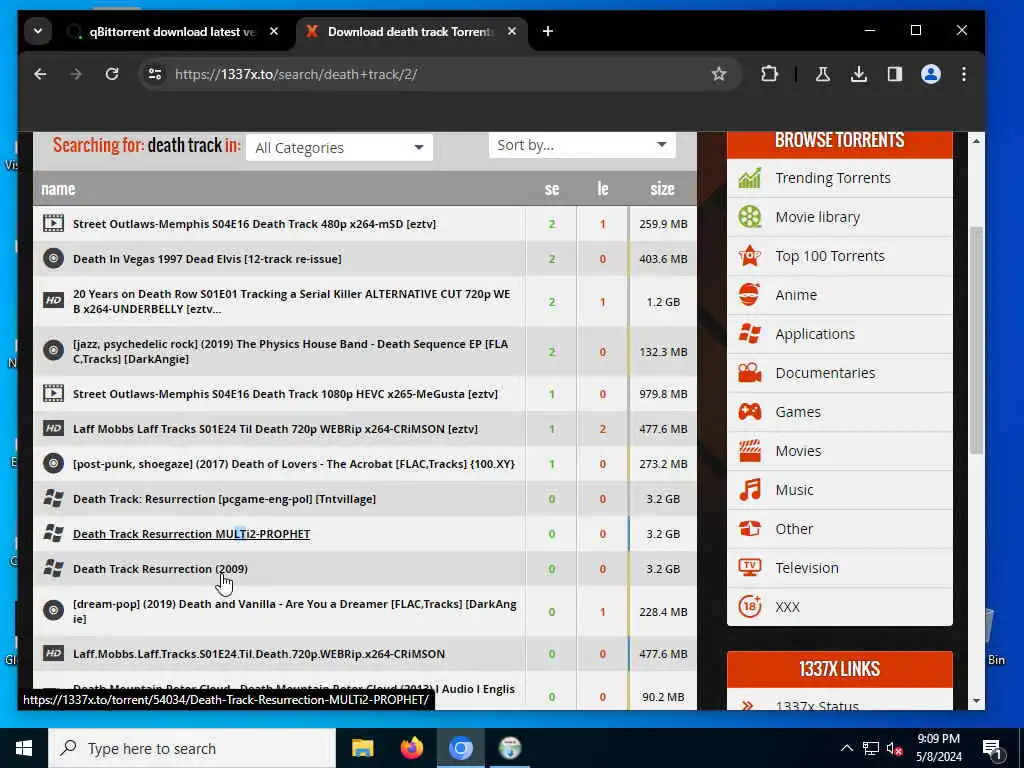Reload the current page
The image size is (1024, 768).
pos(112,74)
